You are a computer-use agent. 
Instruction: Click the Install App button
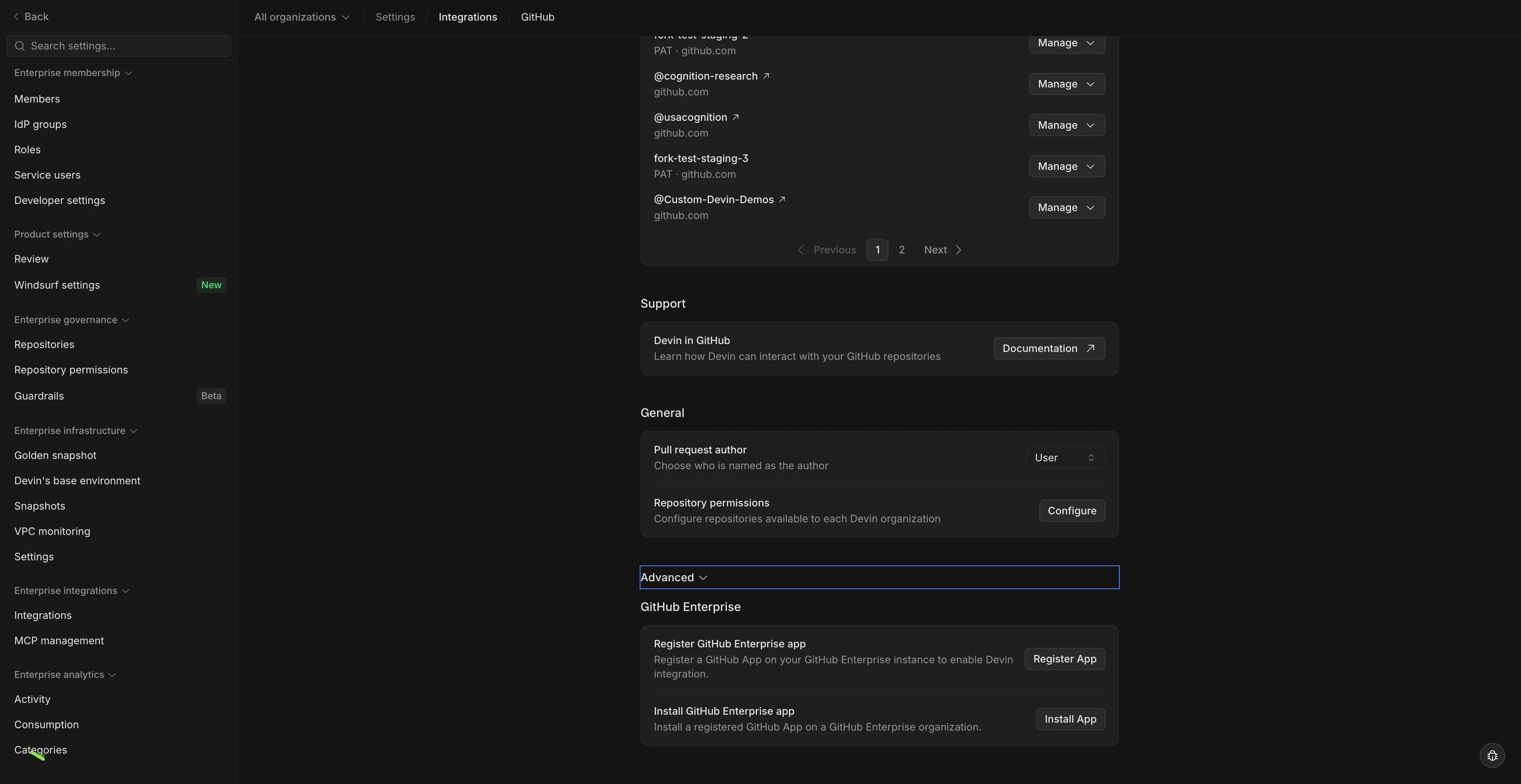(x=1071, y=719)
